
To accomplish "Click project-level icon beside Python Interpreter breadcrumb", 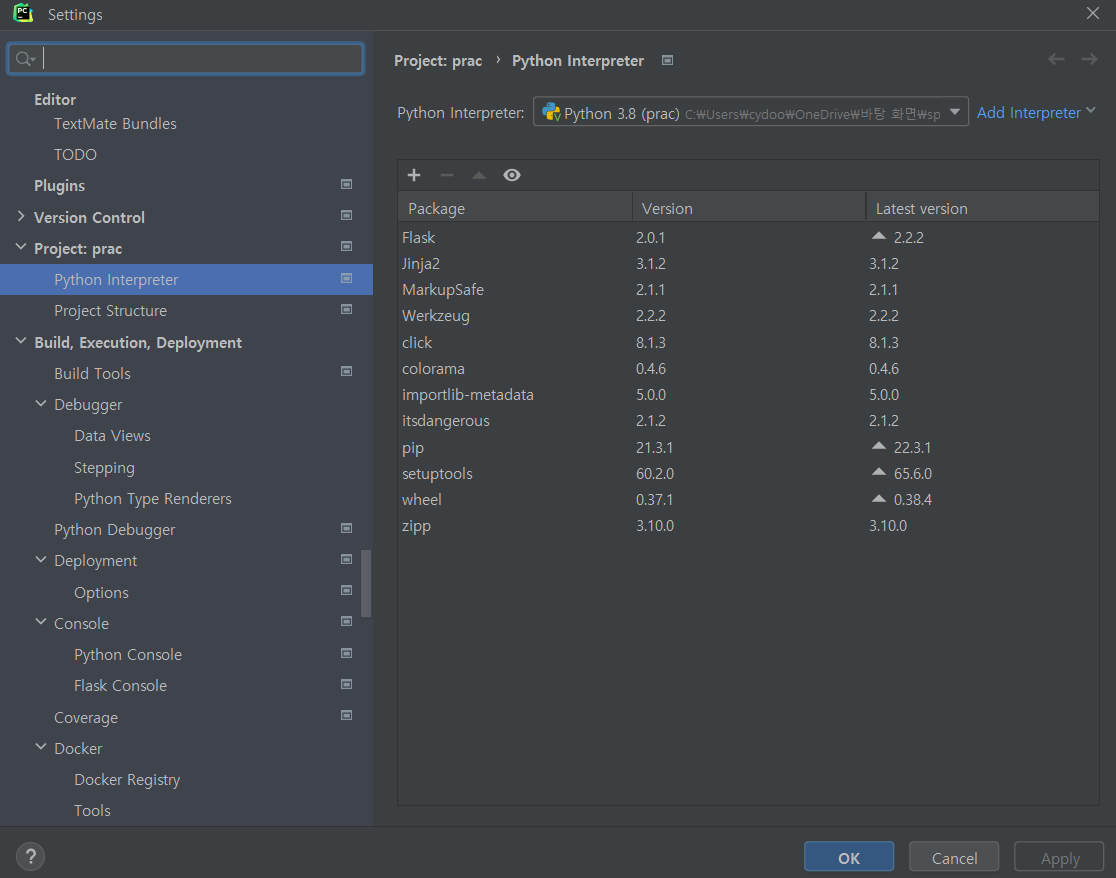I will tap(668, 60).
